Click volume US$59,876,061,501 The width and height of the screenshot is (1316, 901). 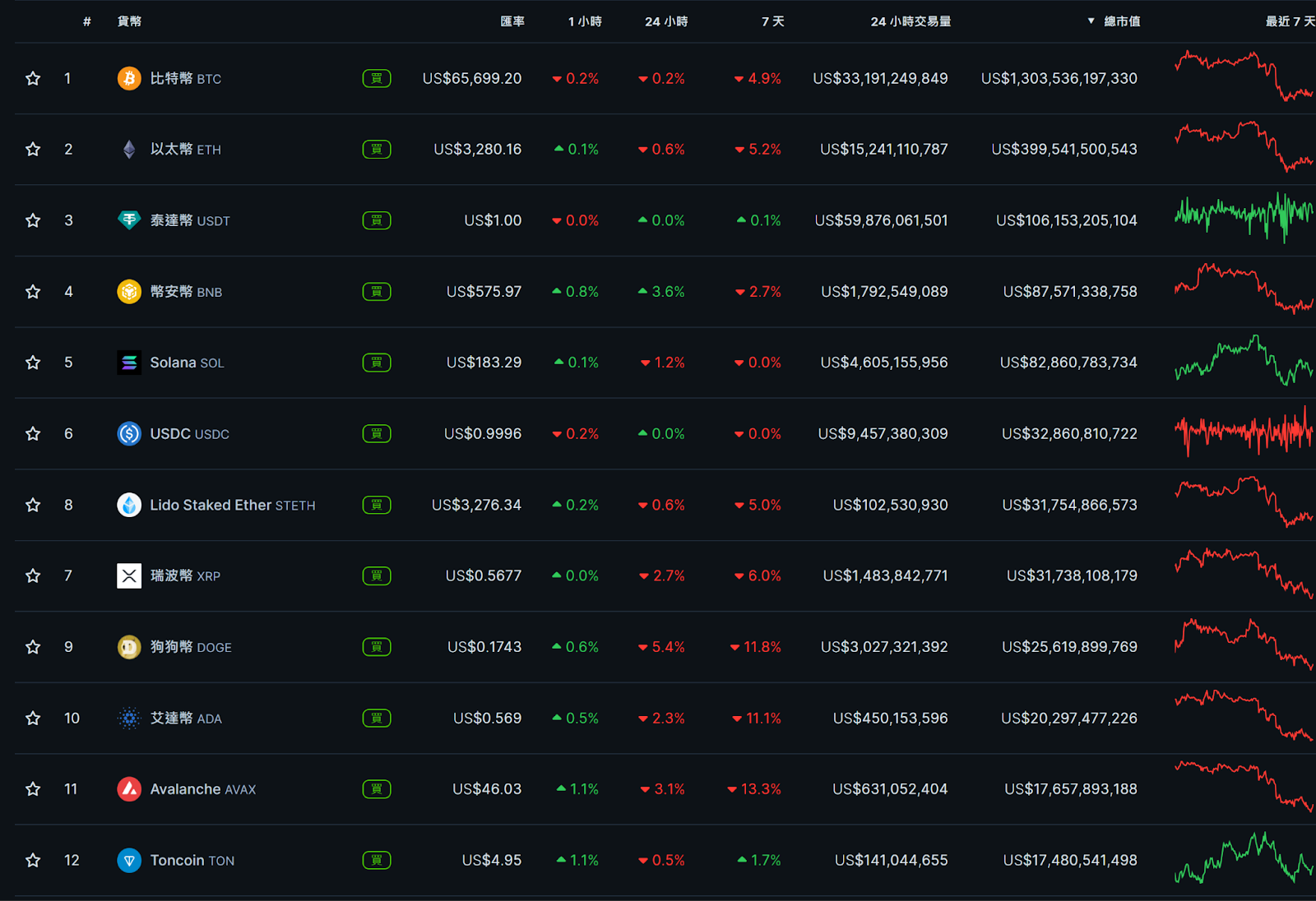[x=881, y=220]
